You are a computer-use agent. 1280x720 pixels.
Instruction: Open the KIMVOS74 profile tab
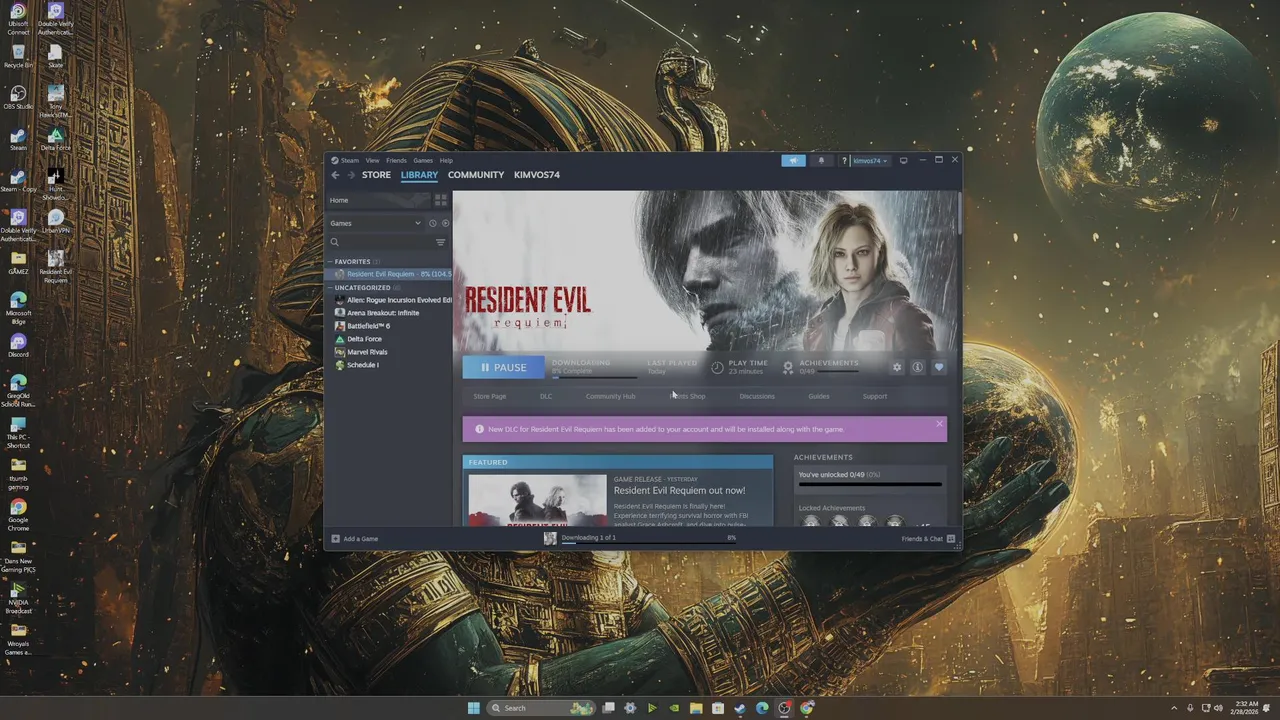click(x=537, y=175)
